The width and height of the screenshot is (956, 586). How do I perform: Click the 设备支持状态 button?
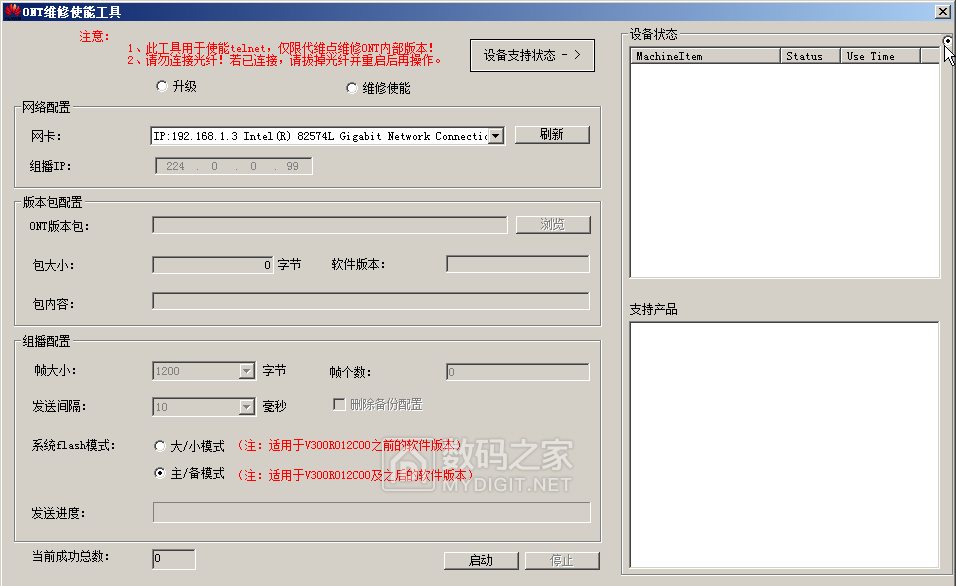(532, 56)
